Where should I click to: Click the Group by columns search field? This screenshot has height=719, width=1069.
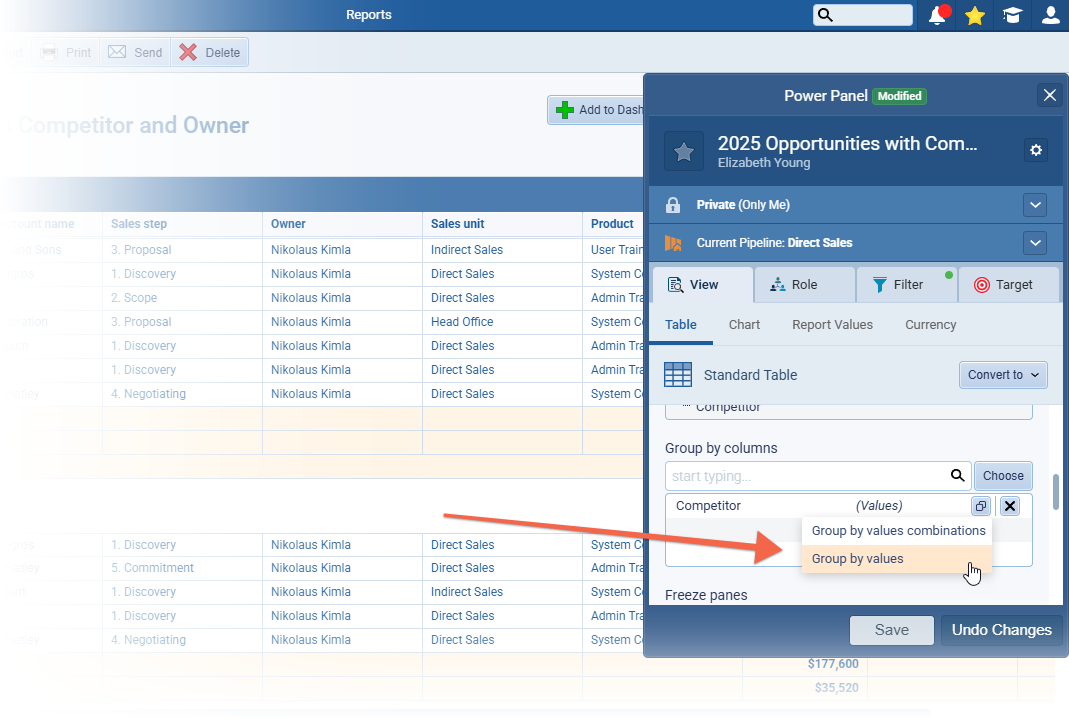click(x=805, y=476)
